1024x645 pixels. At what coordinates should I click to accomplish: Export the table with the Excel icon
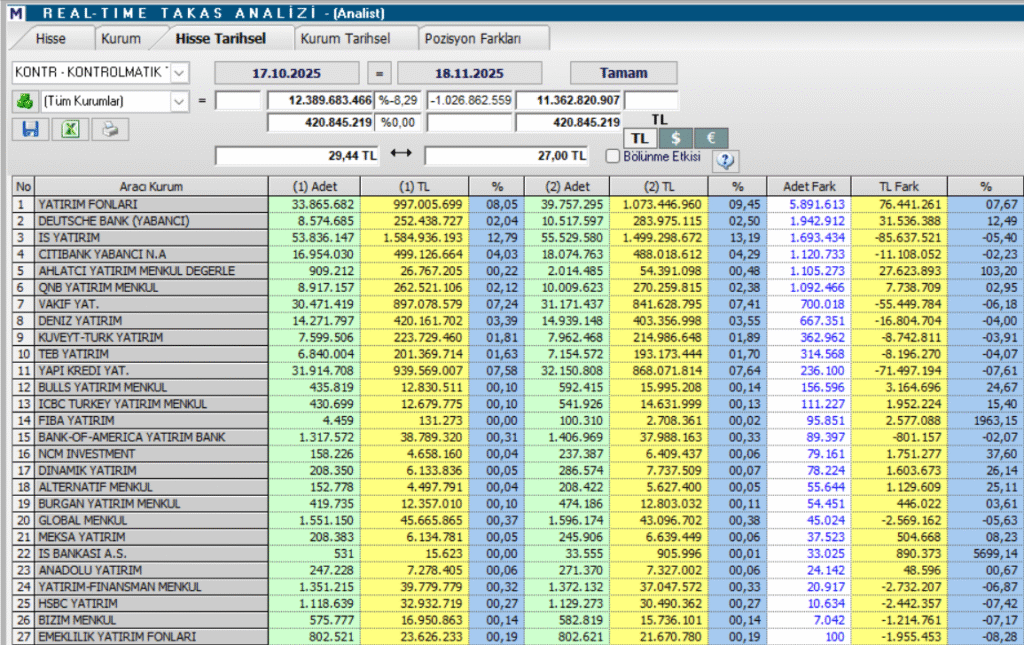69,130
